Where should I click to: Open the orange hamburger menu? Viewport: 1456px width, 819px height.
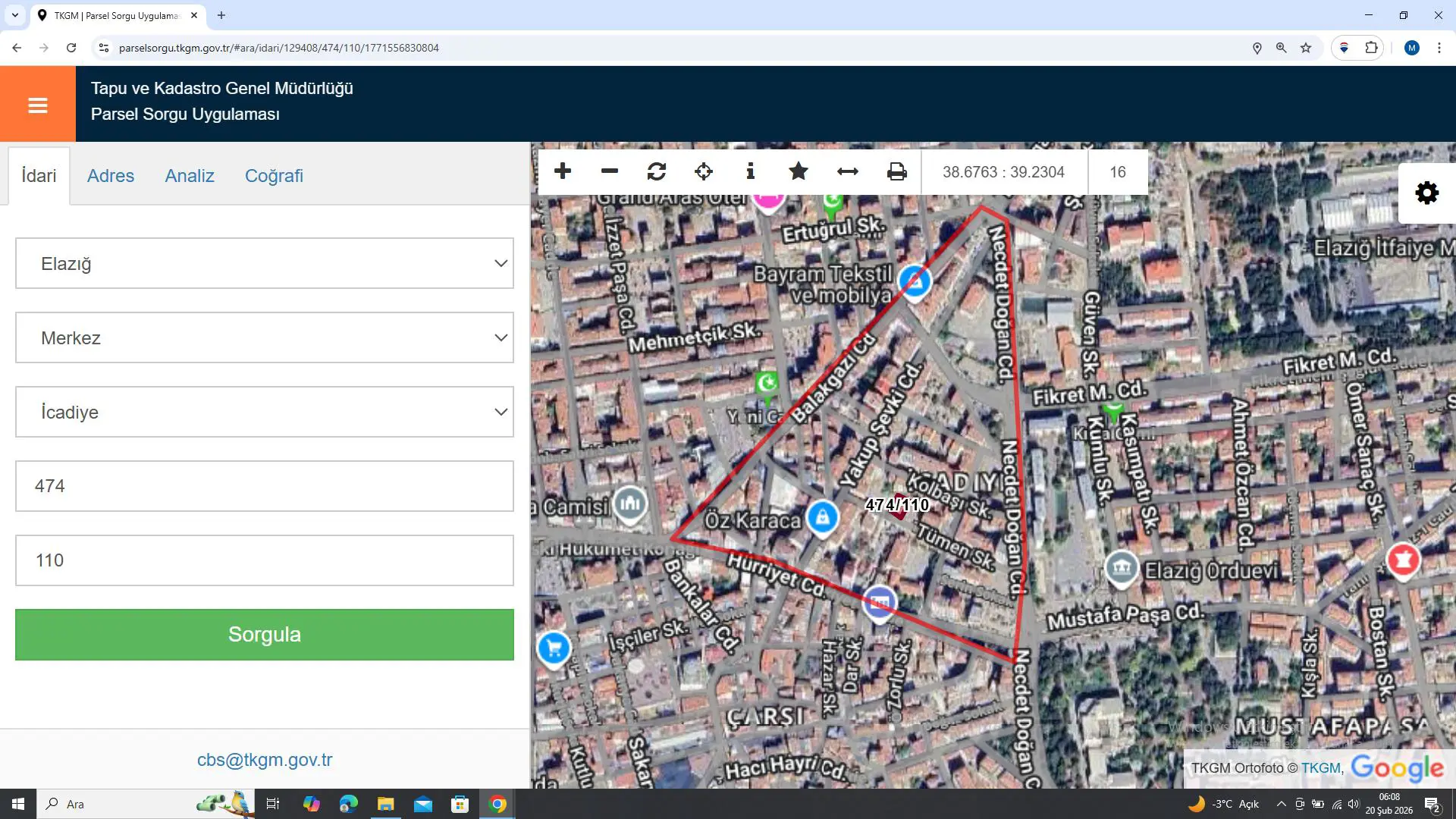tap(38, 105)
